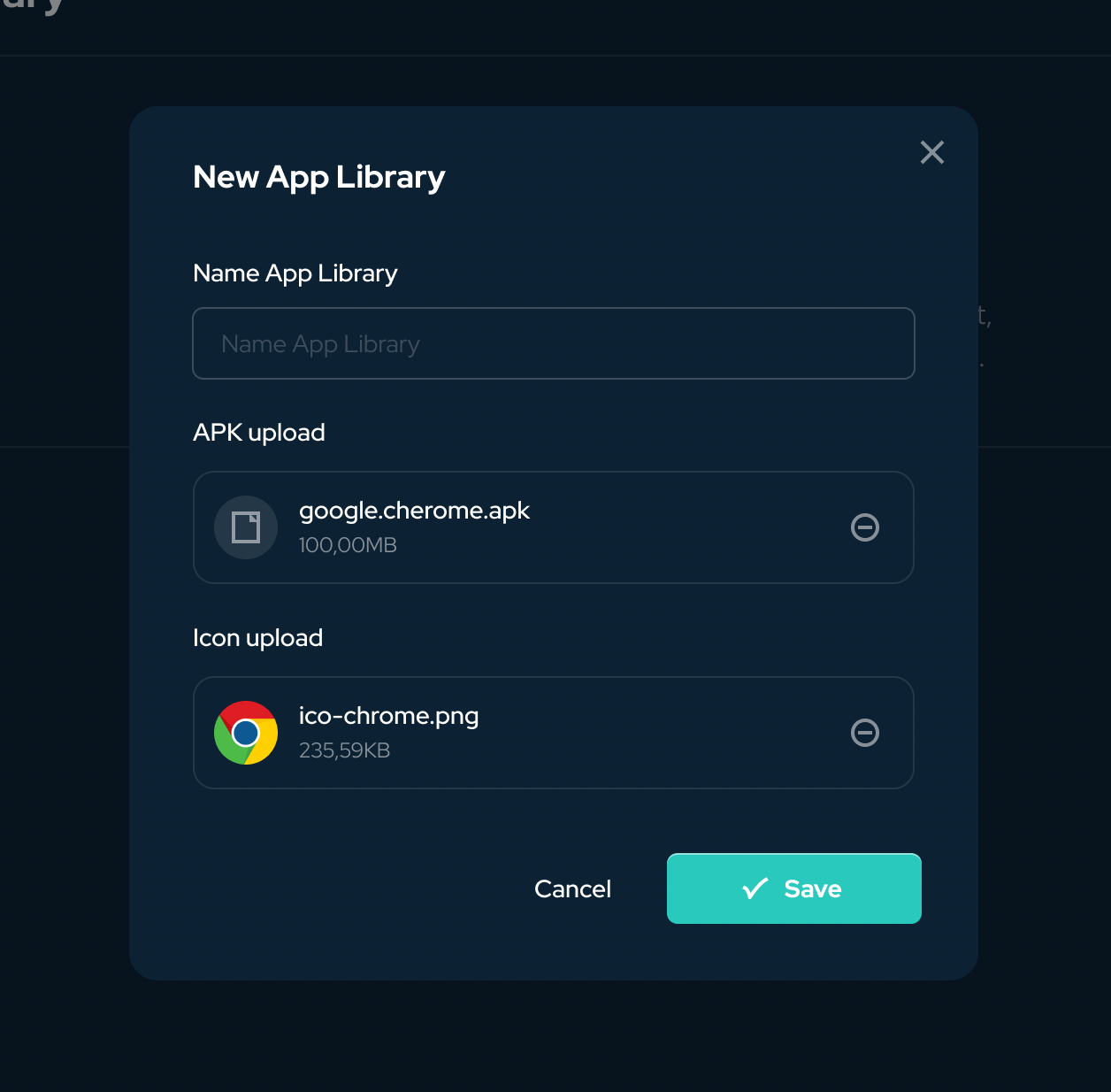Click the Name App Library field label

click(x=295, y=273)
